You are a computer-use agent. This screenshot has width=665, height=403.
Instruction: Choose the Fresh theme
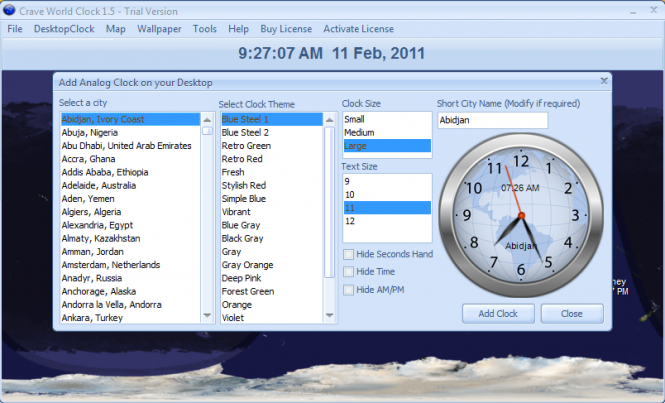coord(271,172)
